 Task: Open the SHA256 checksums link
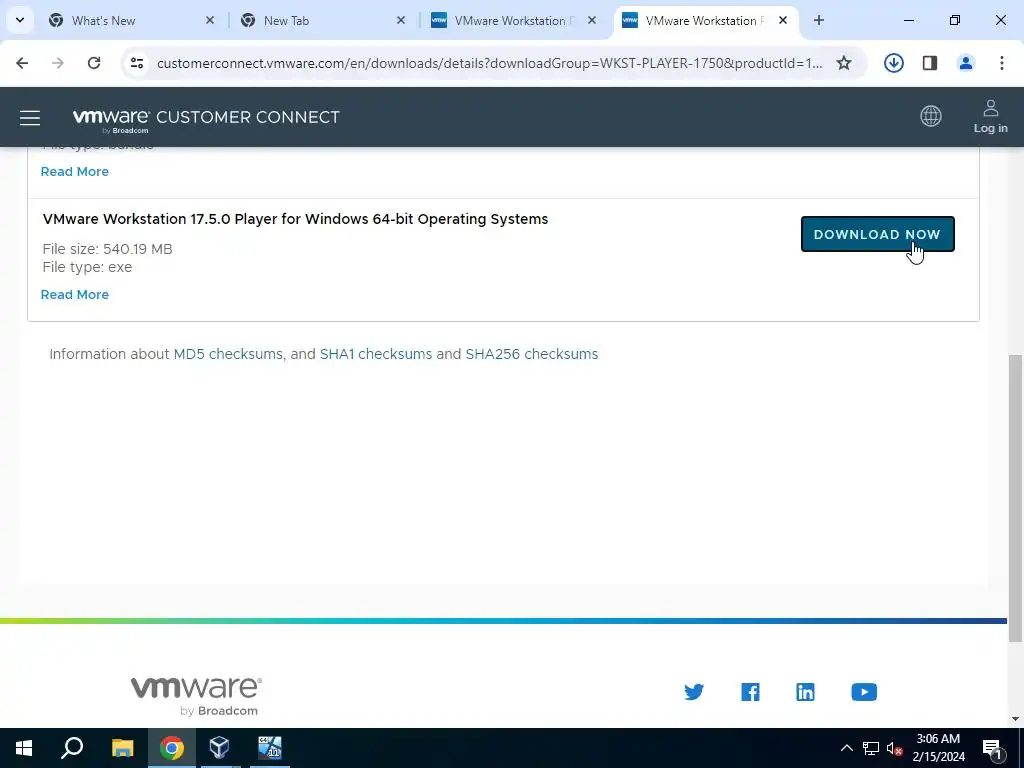click(532, 354)
